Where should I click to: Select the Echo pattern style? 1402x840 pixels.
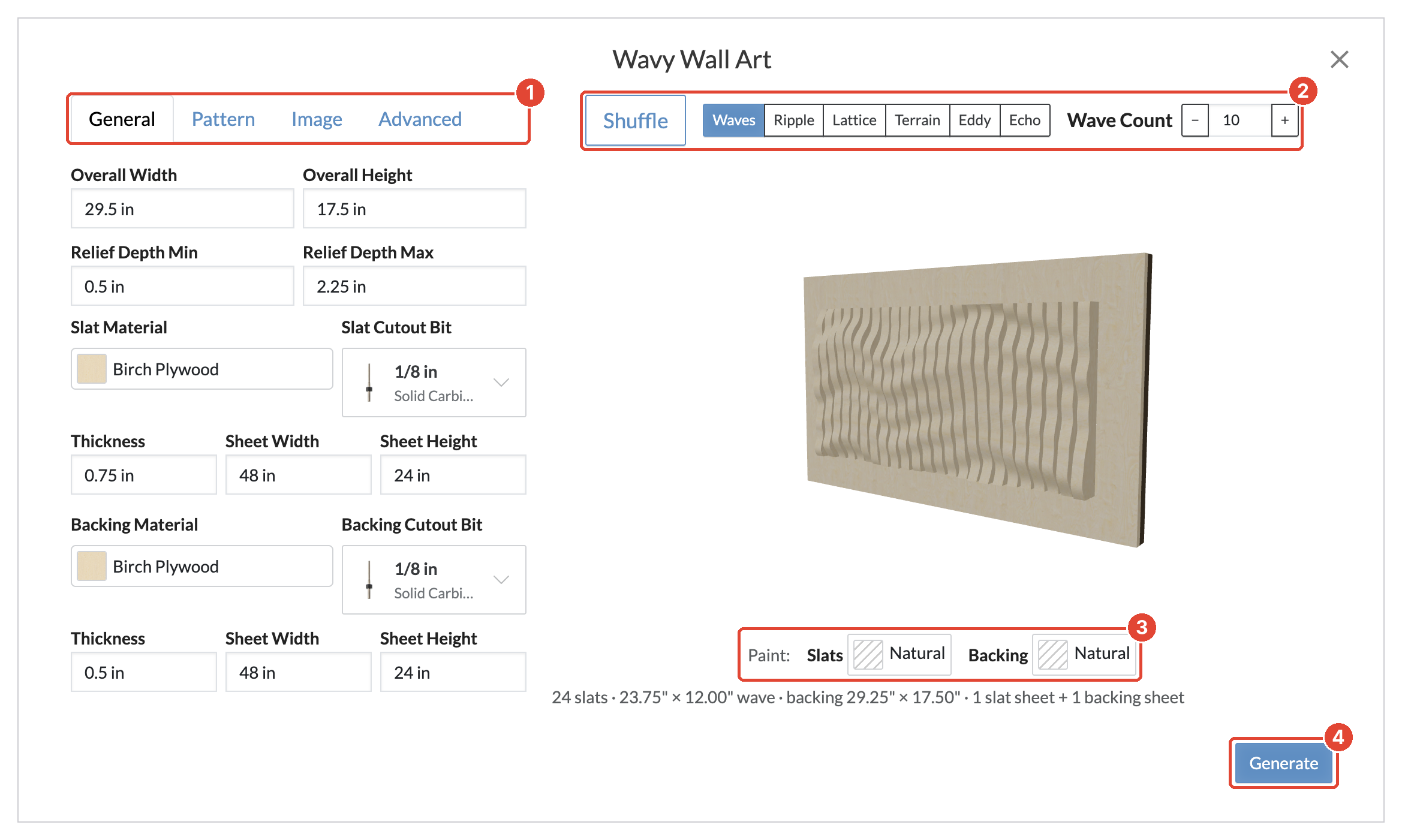(1024, 120)
